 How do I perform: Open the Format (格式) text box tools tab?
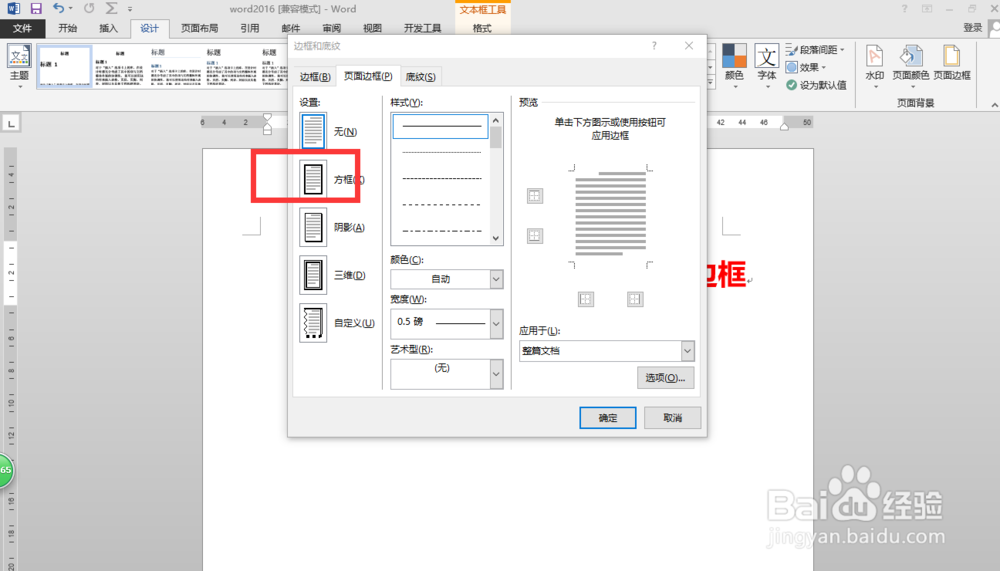[482, 28]
